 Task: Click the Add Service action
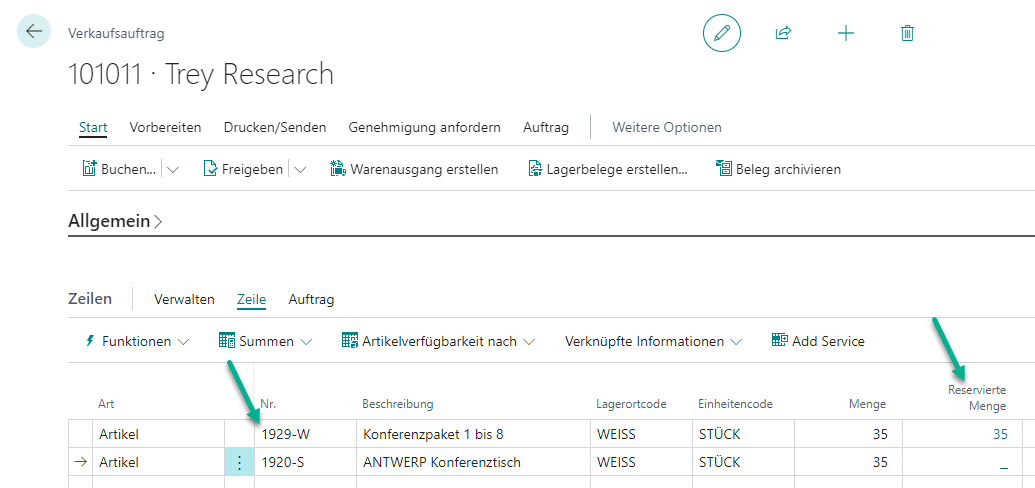tap(818, 341)
